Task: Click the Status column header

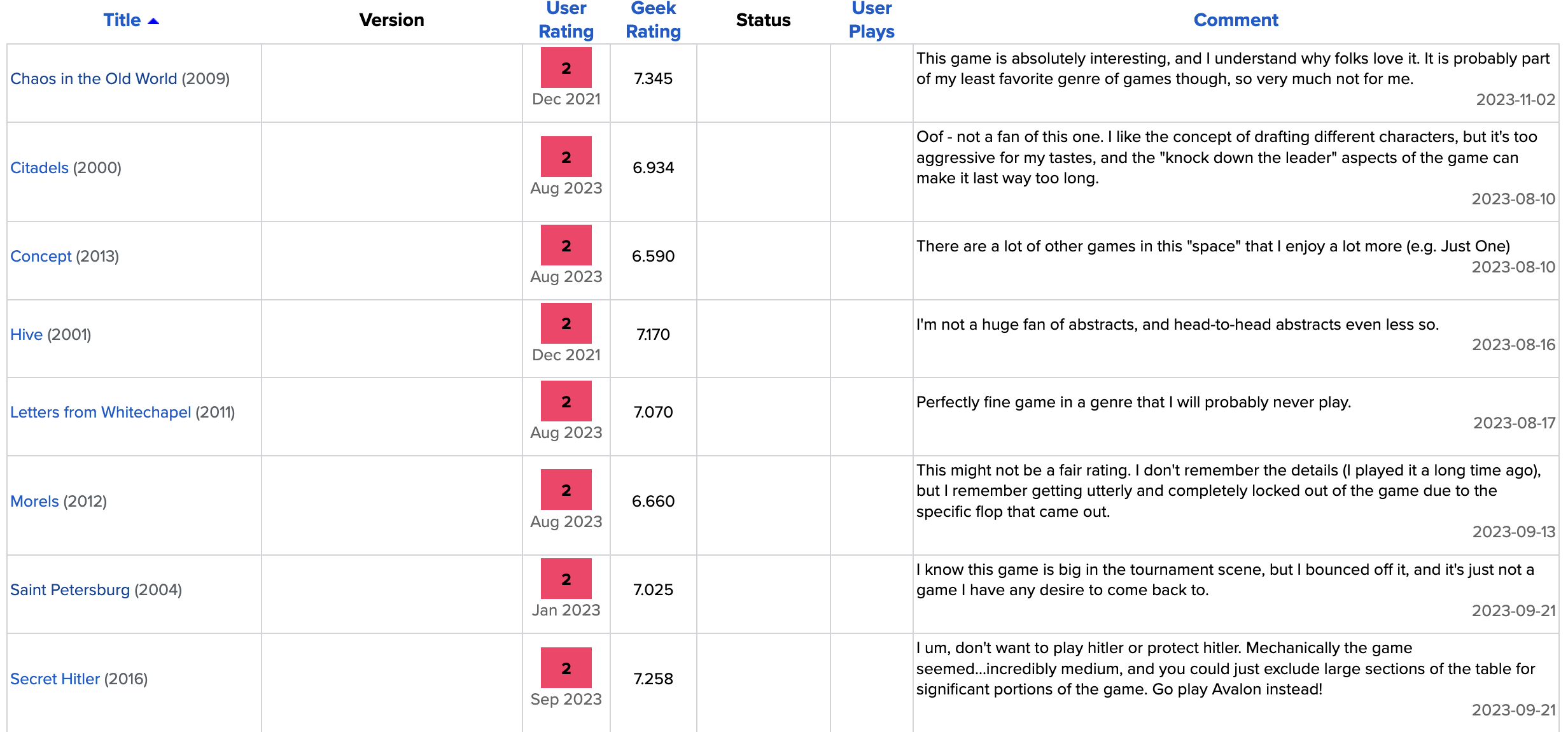Action: coord(763,20)
